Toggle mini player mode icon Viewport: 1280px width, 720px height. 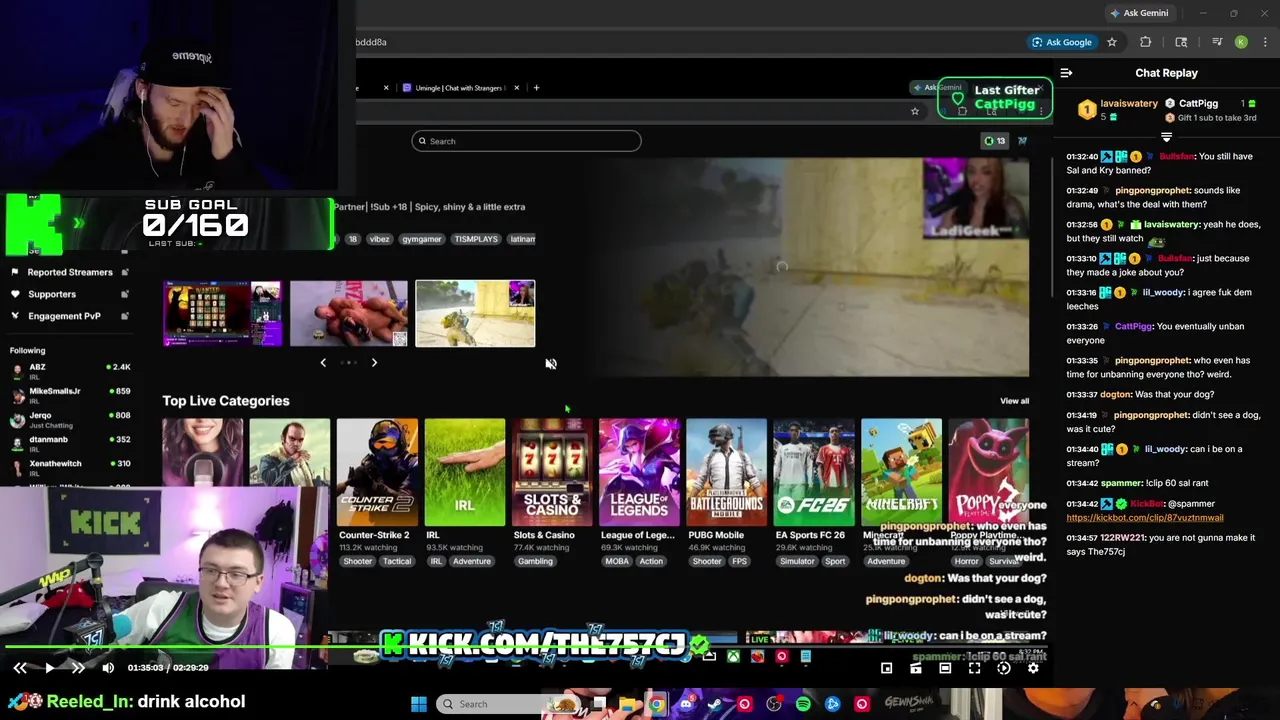point(886,668)
